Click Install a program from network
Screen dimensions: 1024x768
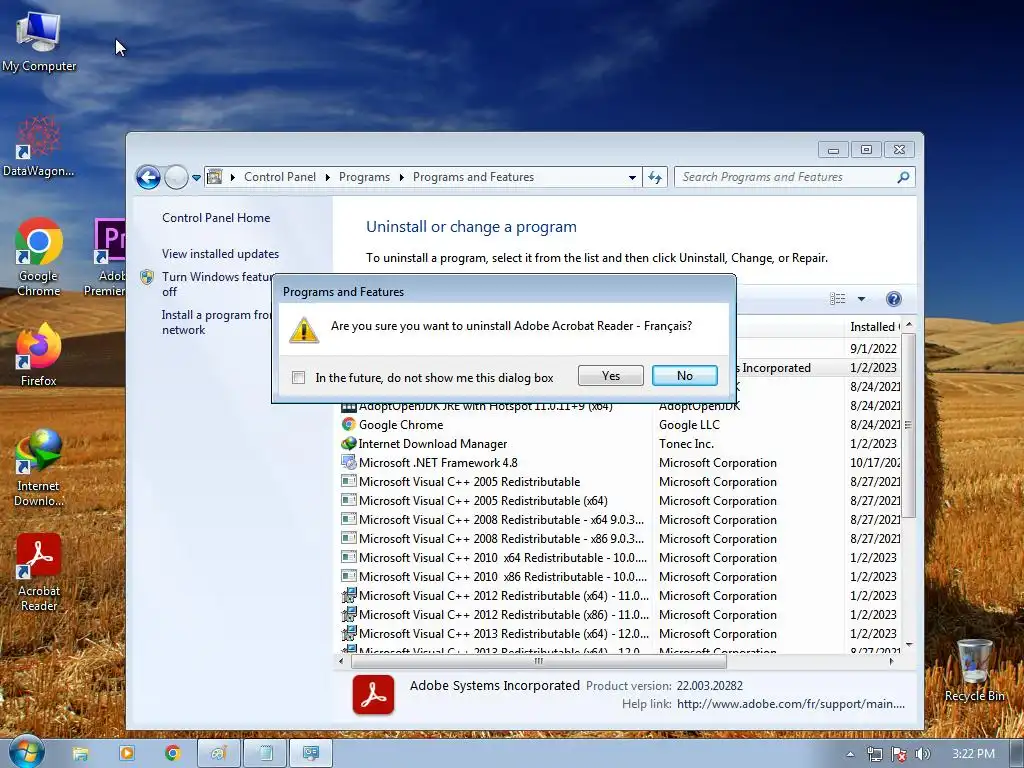click(x=216, y=322)
